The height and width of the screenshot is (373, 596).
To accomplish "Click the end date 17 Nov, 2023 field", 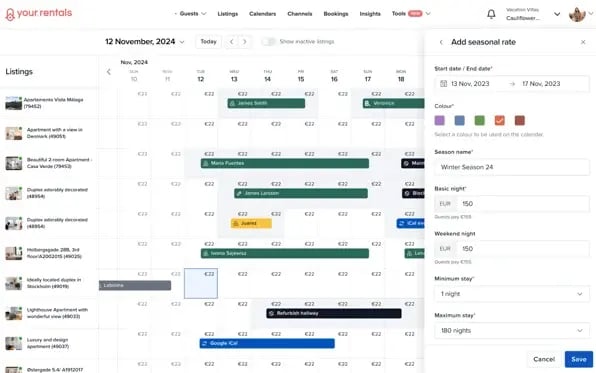I will 541,84.
